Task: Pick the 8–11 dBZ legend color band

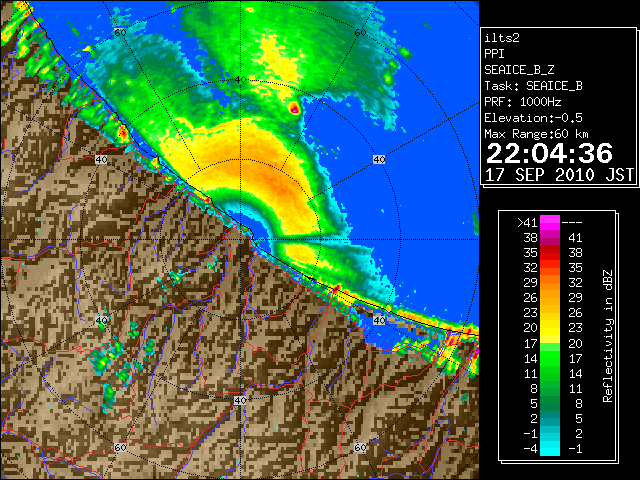Action: 550,388
